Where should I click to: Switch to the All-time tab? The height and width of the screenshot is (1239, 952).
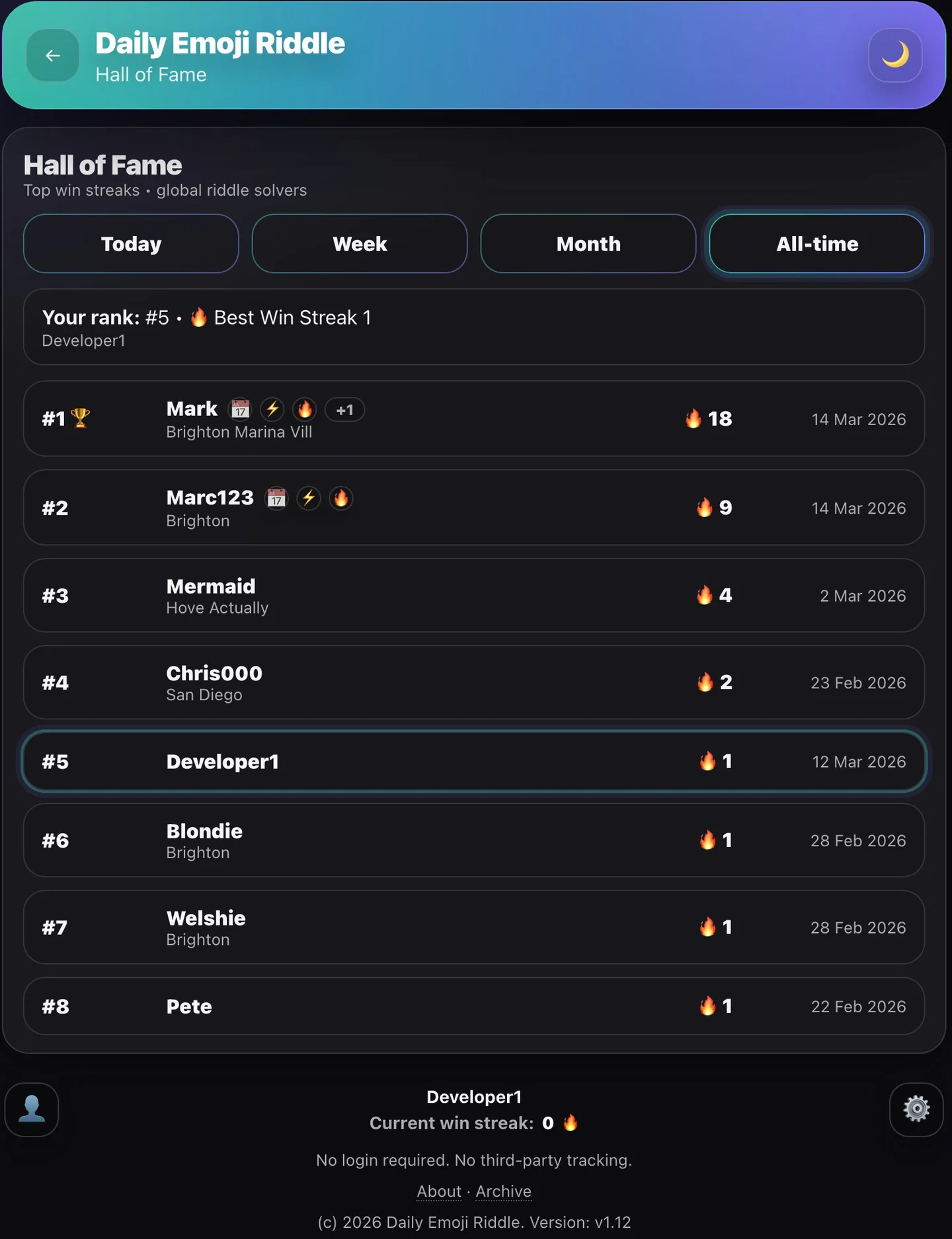point(816,244)
